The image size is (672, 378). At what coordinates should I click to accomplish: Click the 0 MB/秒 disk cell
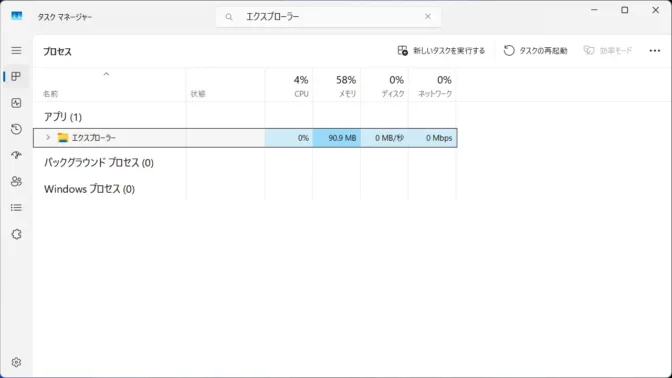[x=384, y=138]
